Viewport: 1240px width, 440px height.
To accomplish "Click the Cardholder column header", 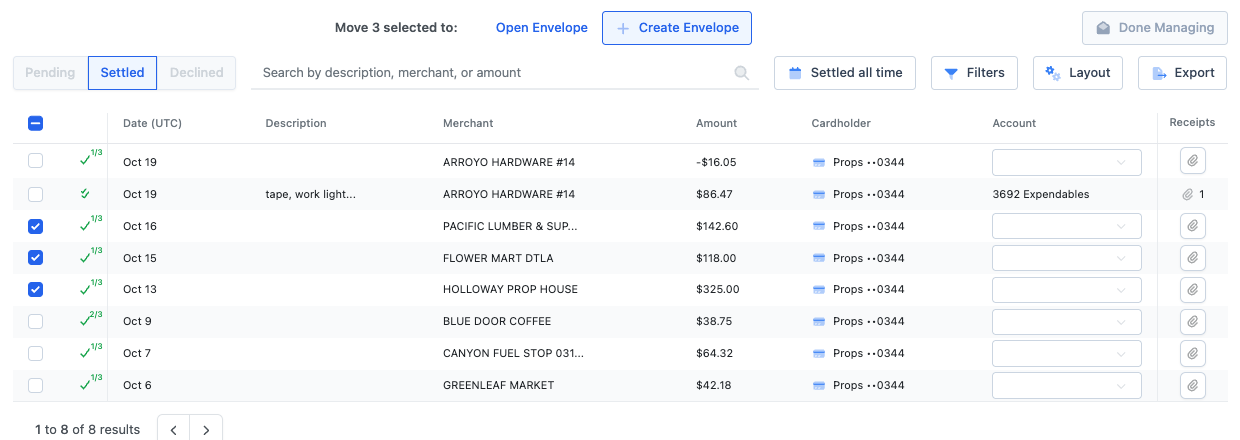I will point(841,123).
